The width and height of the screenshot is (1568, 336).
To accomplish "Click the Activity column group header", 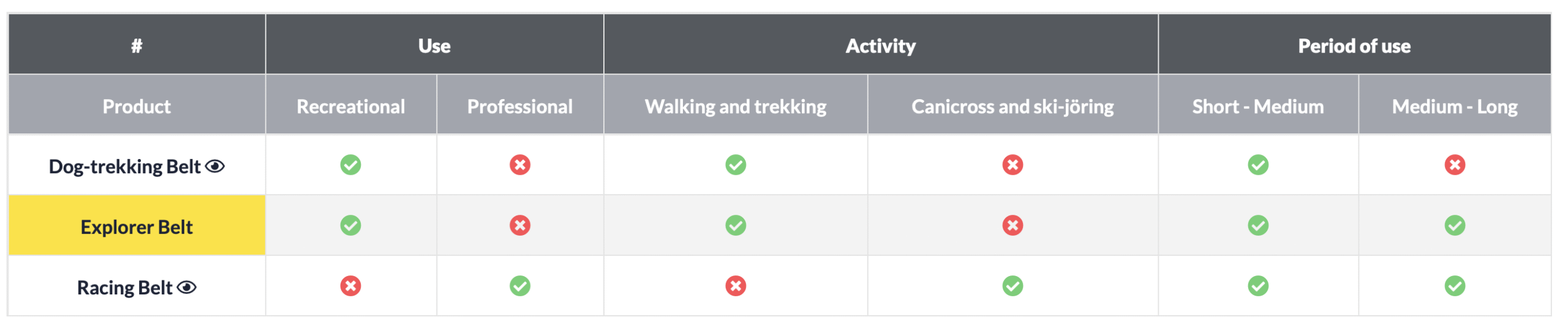I will (x=880, y=46).
